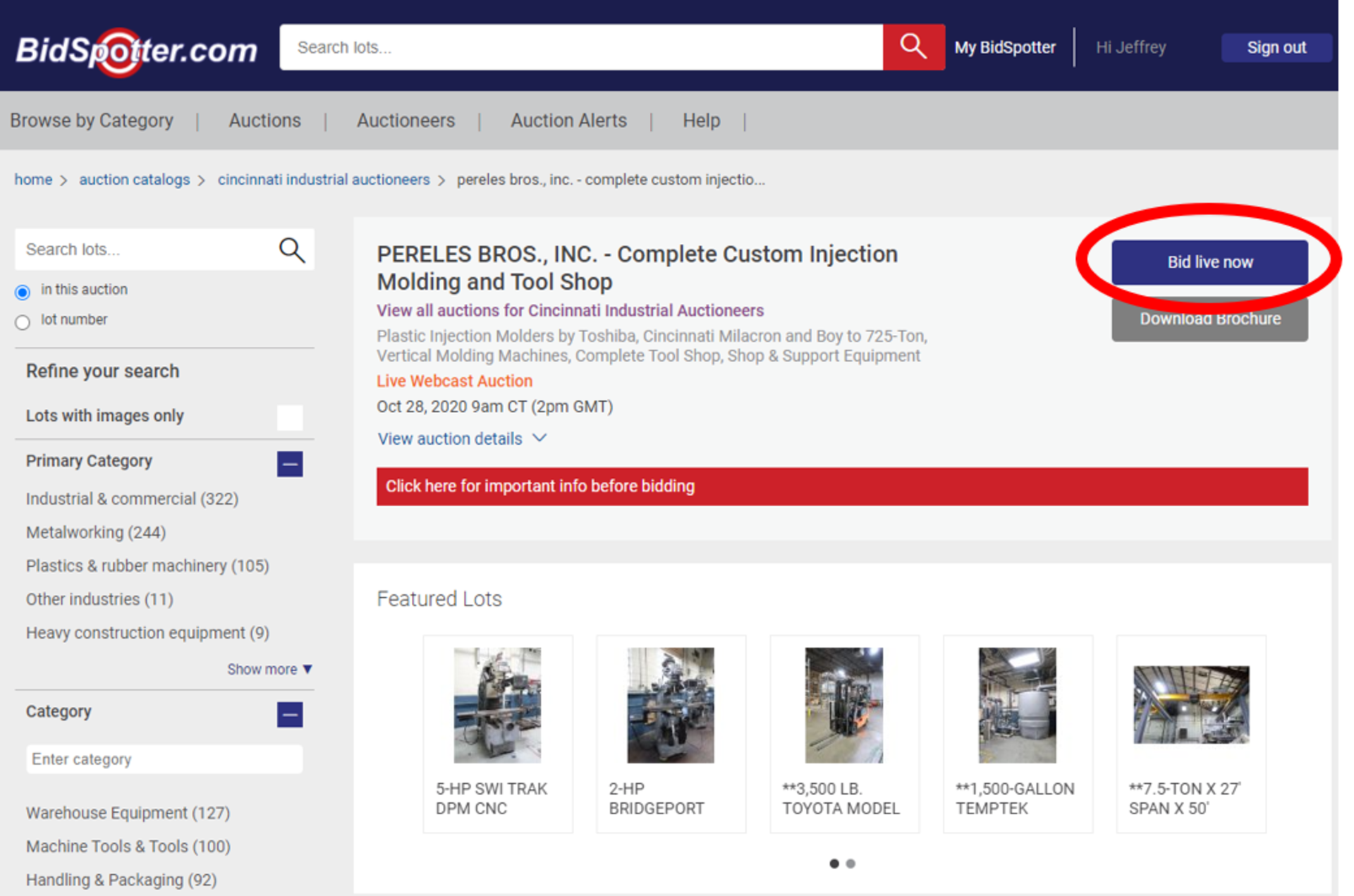Image resolution: width=1354 pixels, height=896 pixels.
Task: Filter by Industrial & commercial (322)
Action: coord(132,499)
